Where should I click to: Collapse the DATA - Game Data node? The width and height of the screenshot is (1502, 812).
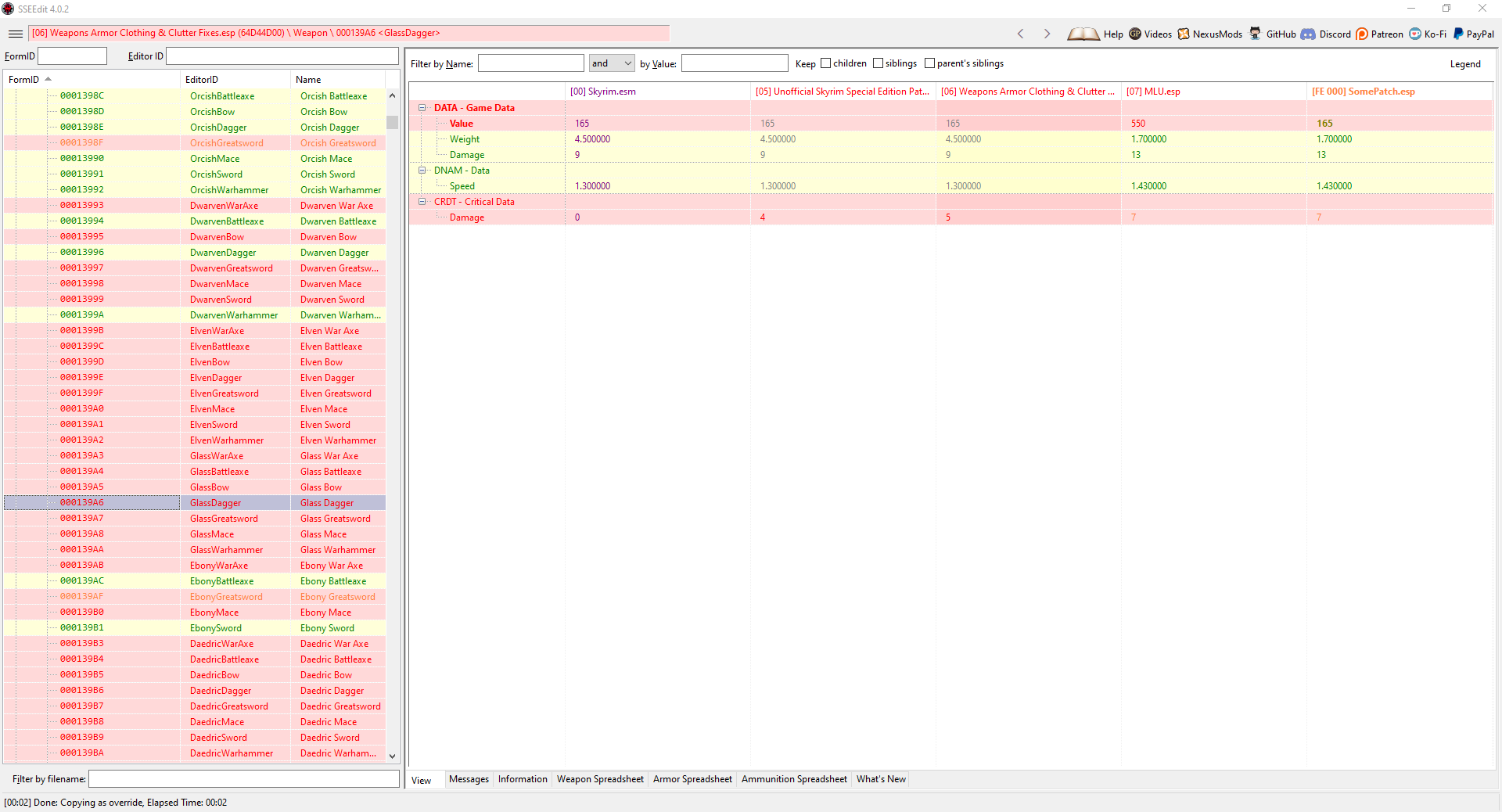pyautogui.click(x=422, y=108)
